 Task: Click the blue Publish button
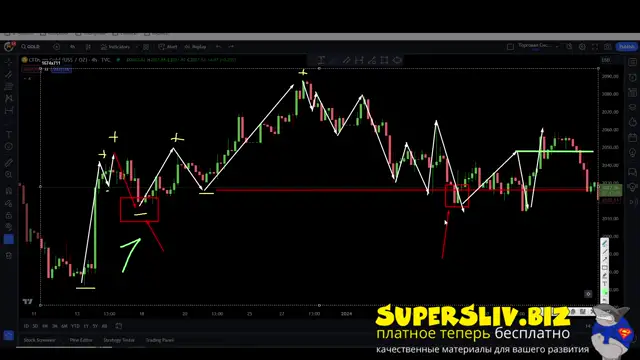(626, 47)
